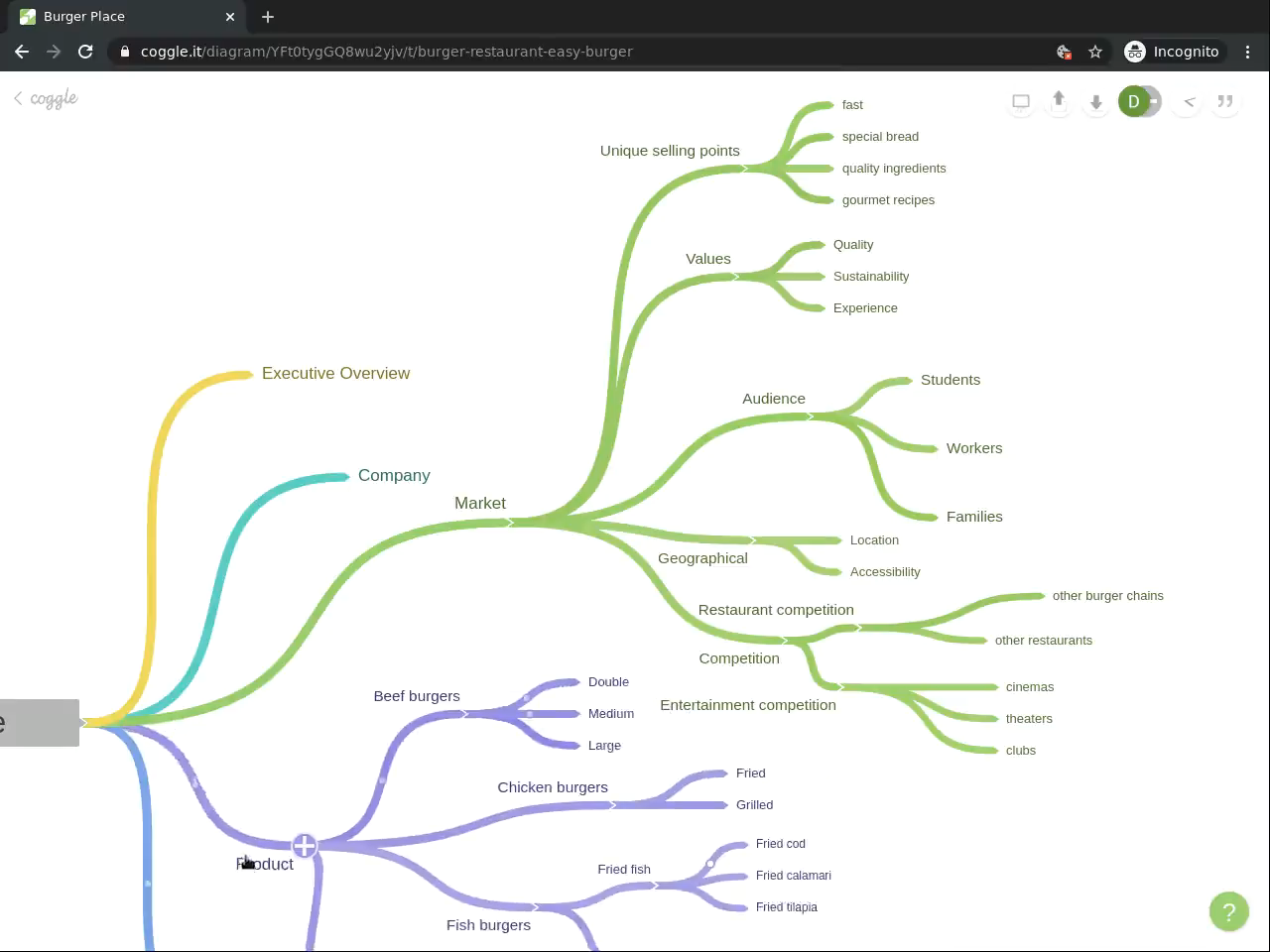Open the green help question mark

[x=1228, y=911]
